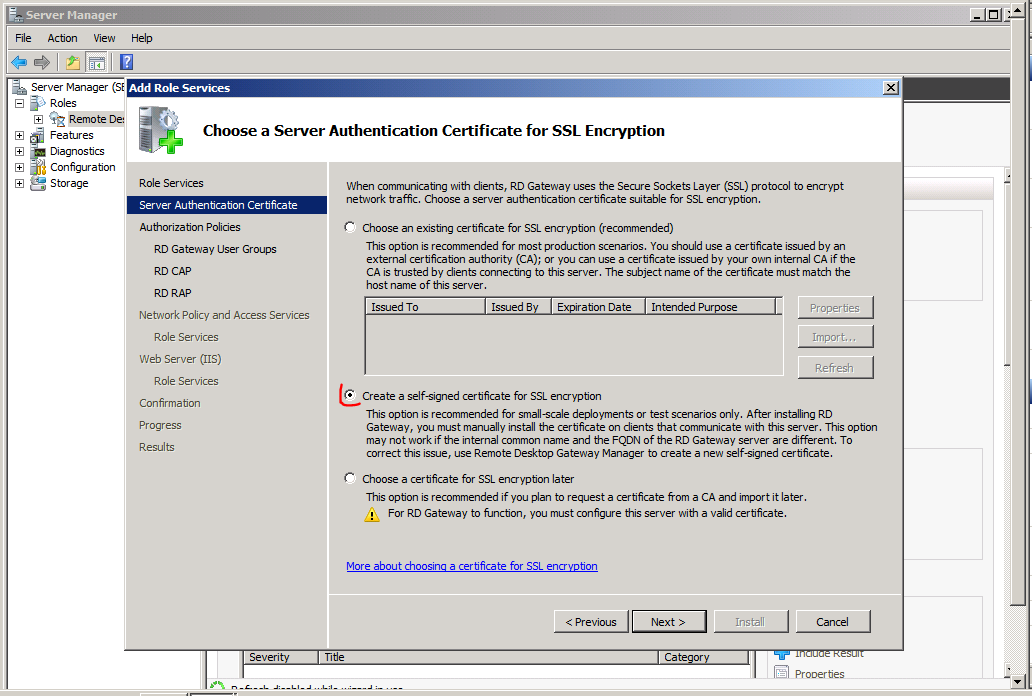Open the Help menu
1032x696 pixels.
(x=142, y=38)
